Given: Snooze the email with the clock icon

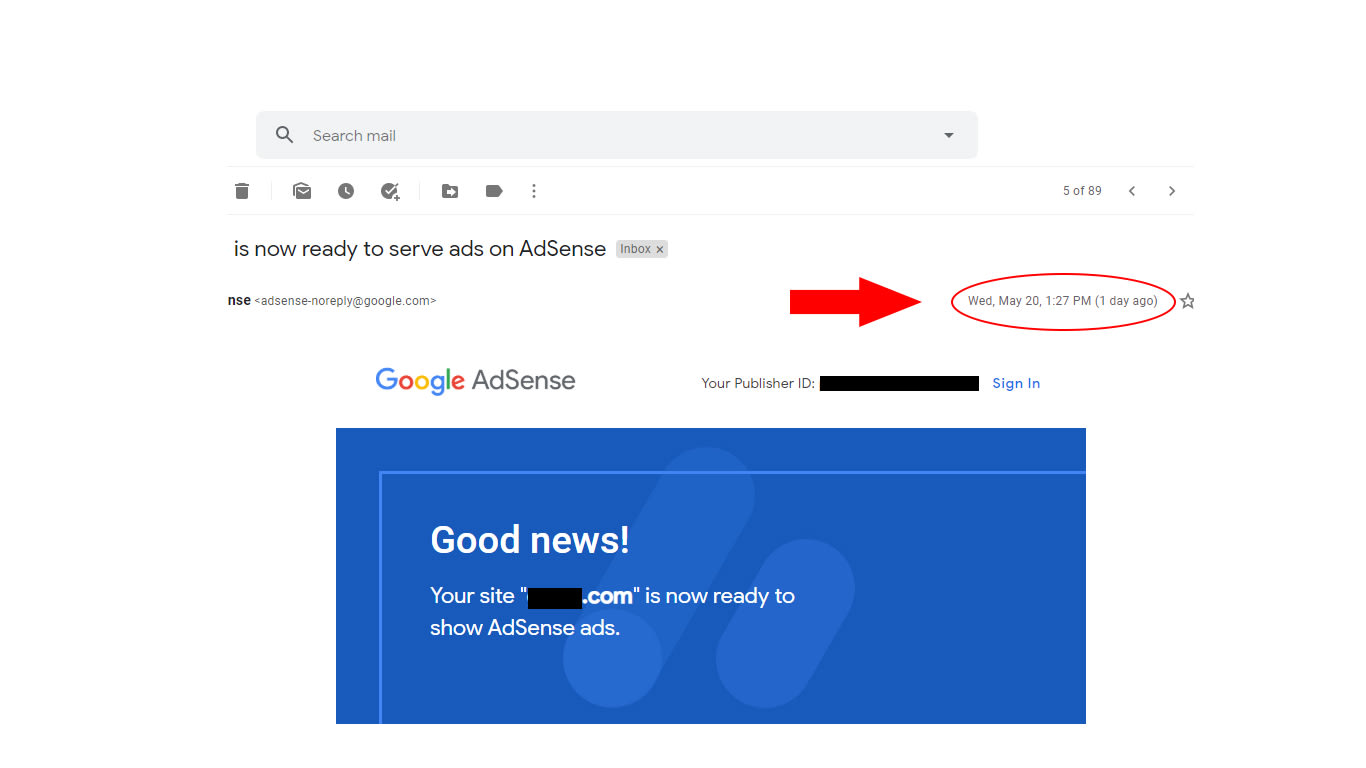Looking at the screenshot, I should coord(346,191).
